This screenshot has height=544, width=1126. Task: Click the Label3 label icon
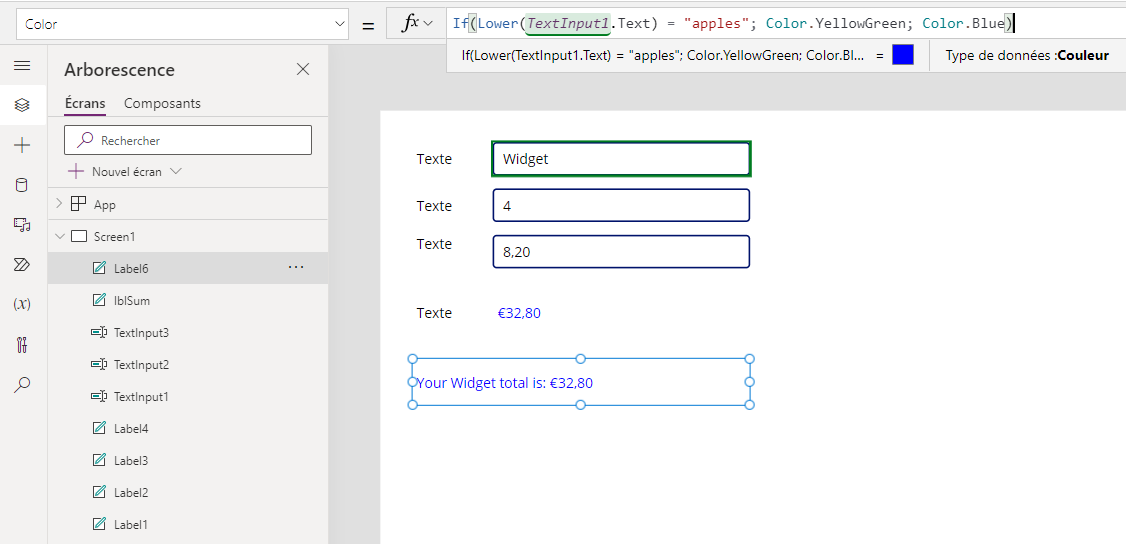pos(99,460)
